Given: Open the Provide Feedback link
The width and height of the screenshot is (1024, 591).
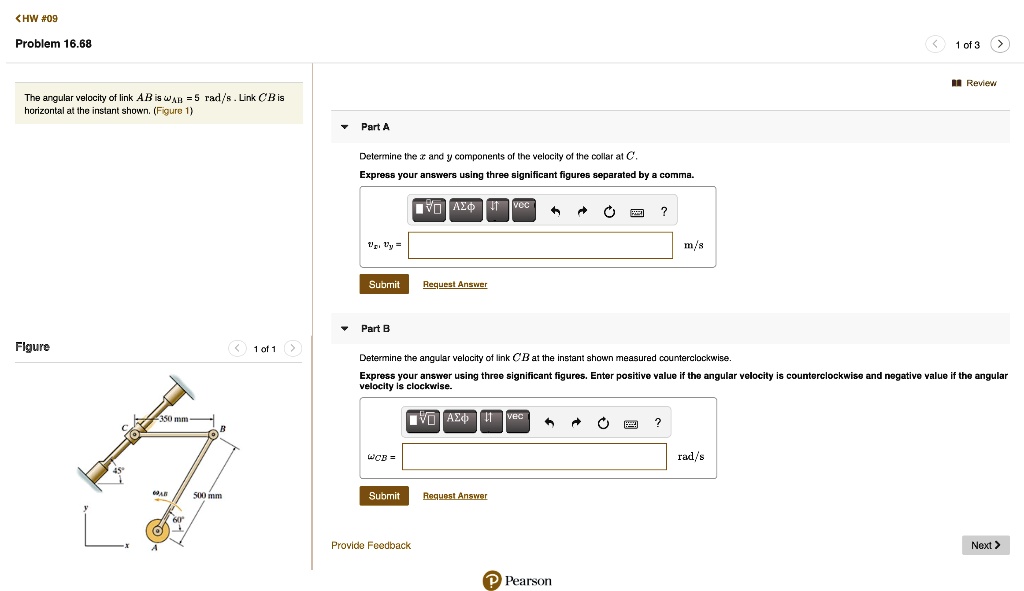Looking at the screenshot, I should (371, 545).
